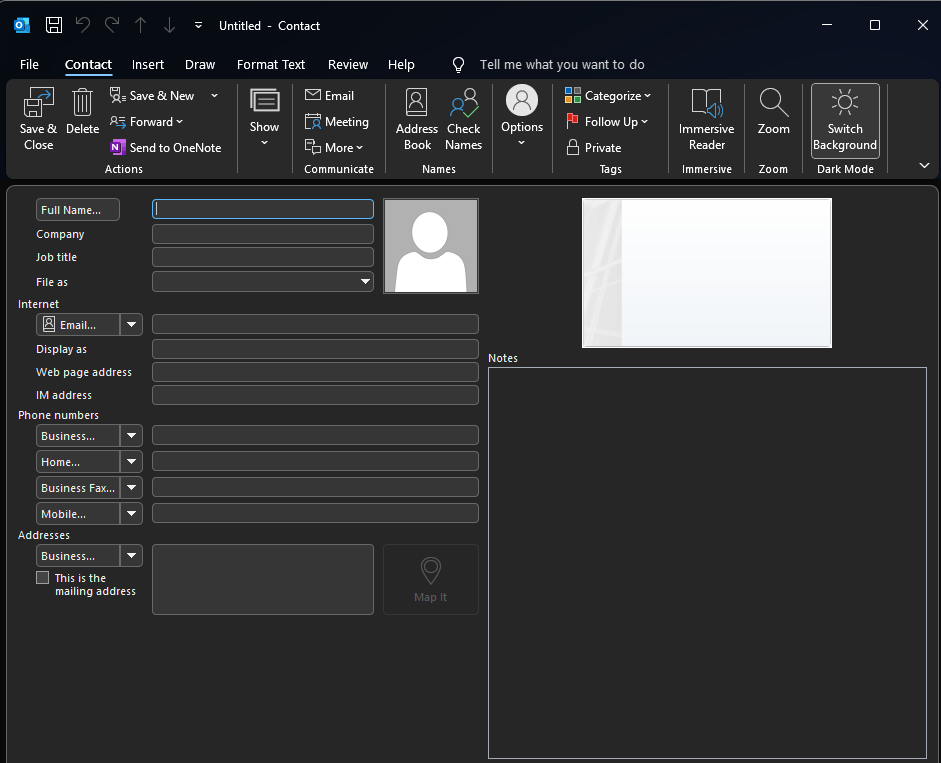The height and width of the screenshot is (763, 941).
Task: Open the Insert ribbon tab
Action: click(148, 64)
